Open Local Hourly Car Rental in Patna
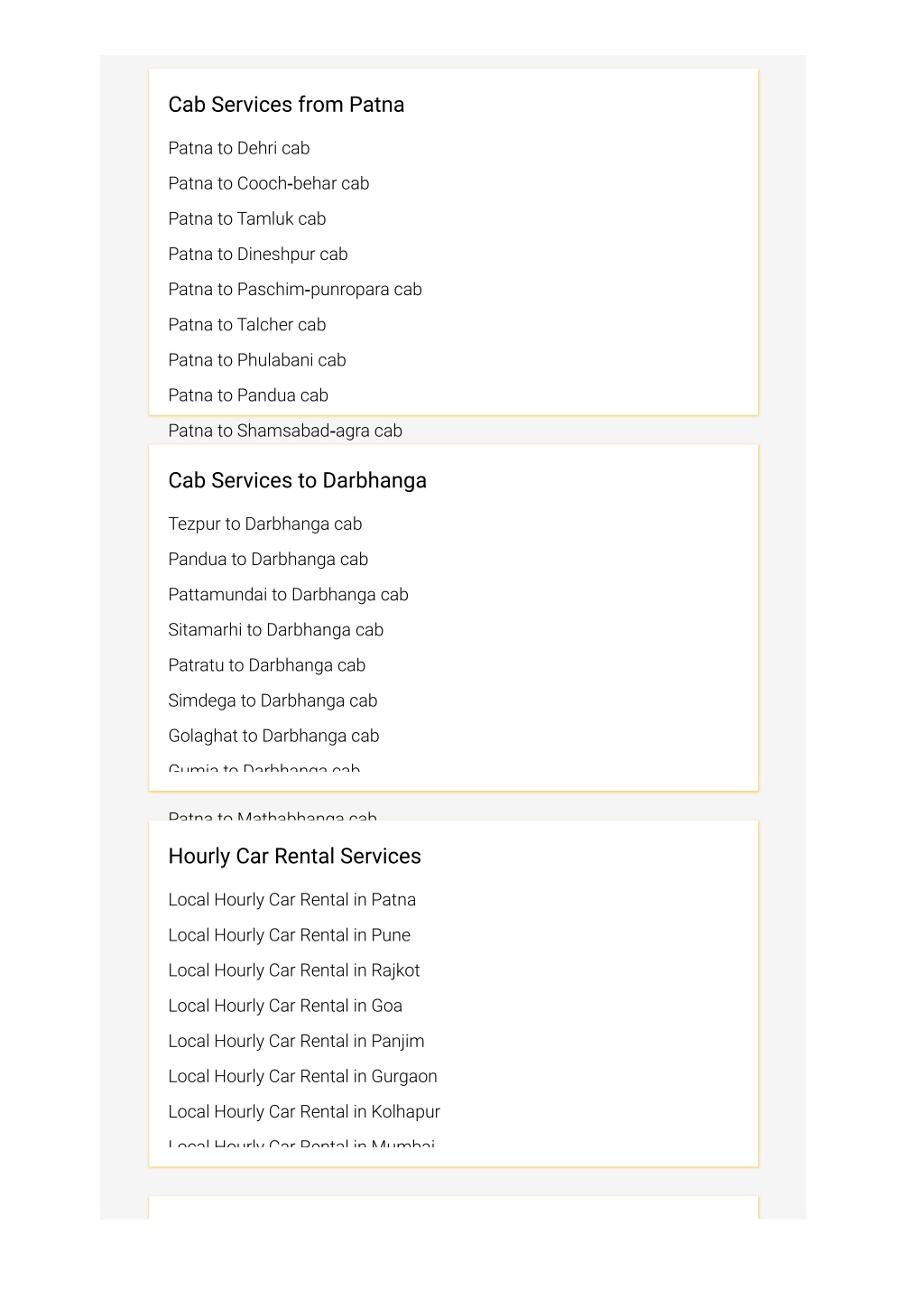The image size is (924, 1308). [x=292, y=899]
